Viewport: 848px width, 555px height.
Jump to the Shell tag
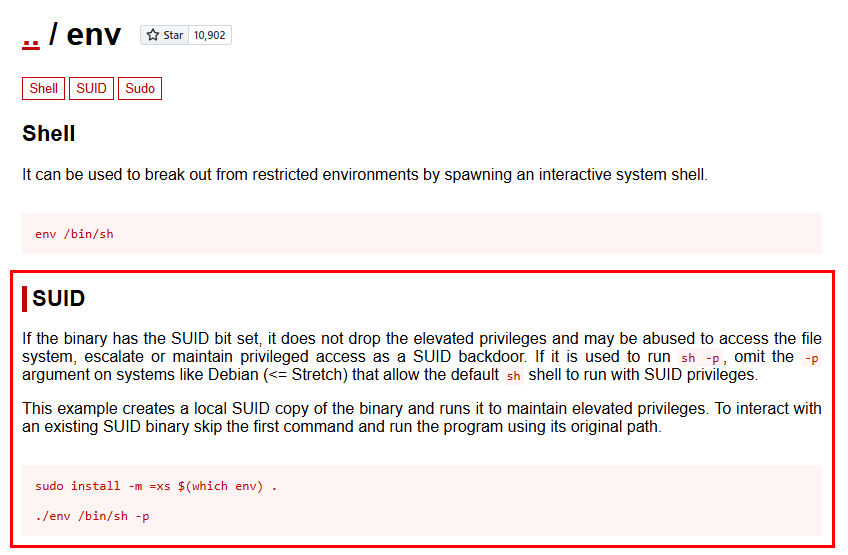43,88
